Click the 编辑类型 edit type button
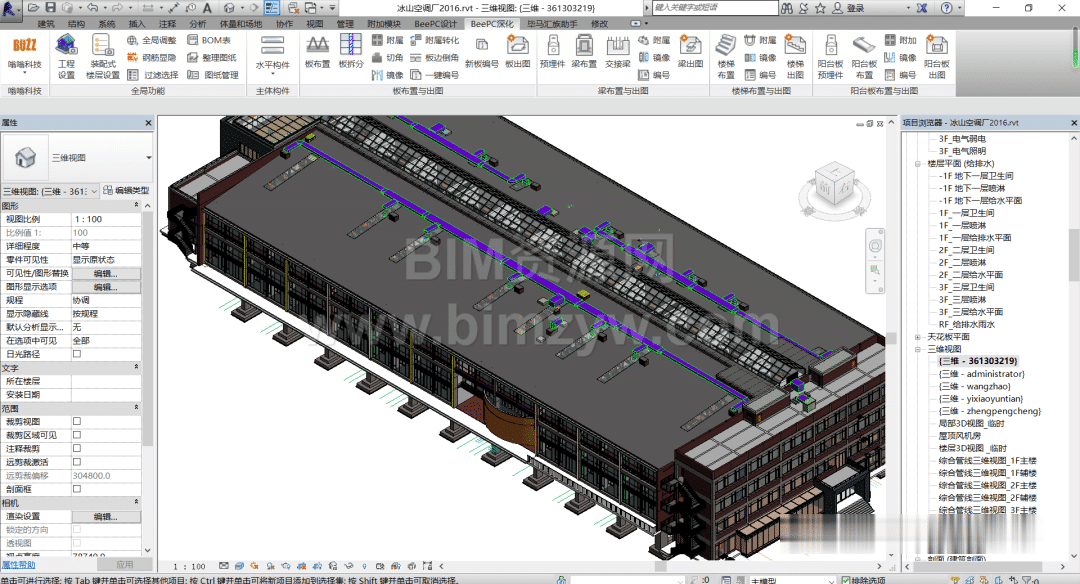Screen dimensions: 1080x584 point(126,191)
